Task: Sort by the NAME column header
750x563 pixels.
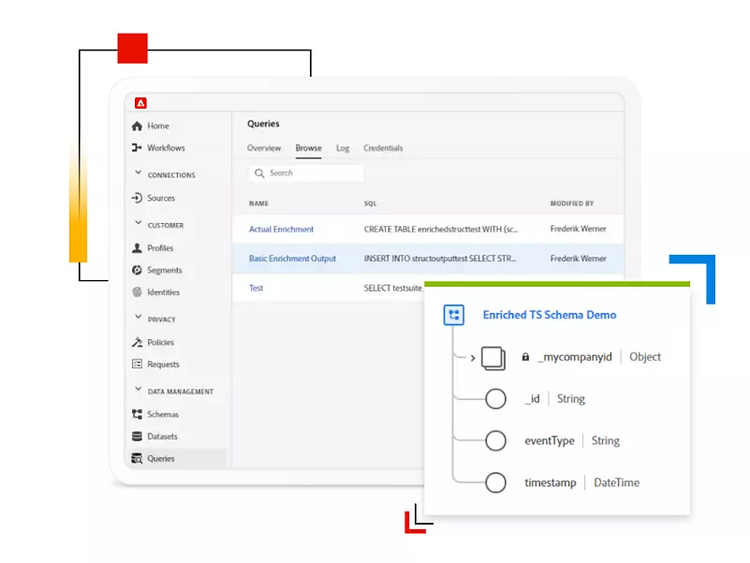Action: pyautogui.click(x=259, y=203)
